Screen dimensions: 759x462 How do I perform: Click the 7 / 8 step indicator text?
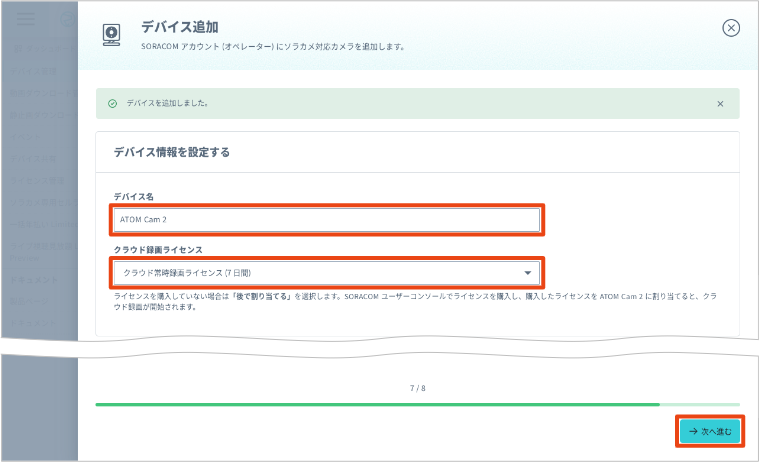coord(418,387)
